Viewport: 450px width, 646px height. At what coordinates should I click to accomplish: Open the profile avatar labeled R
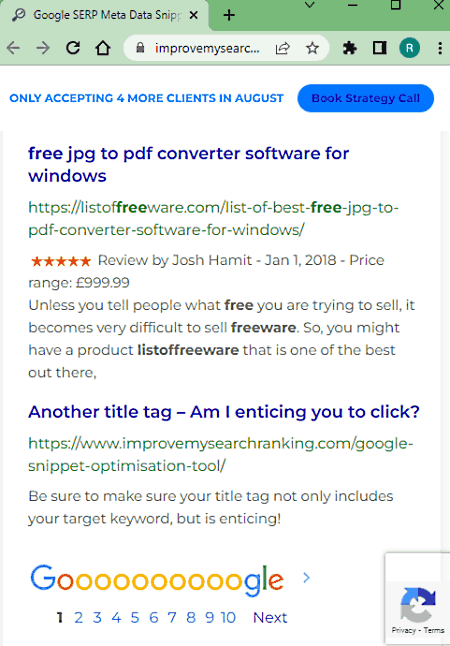[409, 48]
